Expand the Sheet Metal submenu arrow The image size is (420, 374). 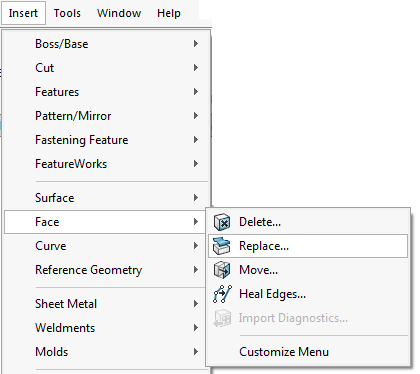[x=196, y=304]
